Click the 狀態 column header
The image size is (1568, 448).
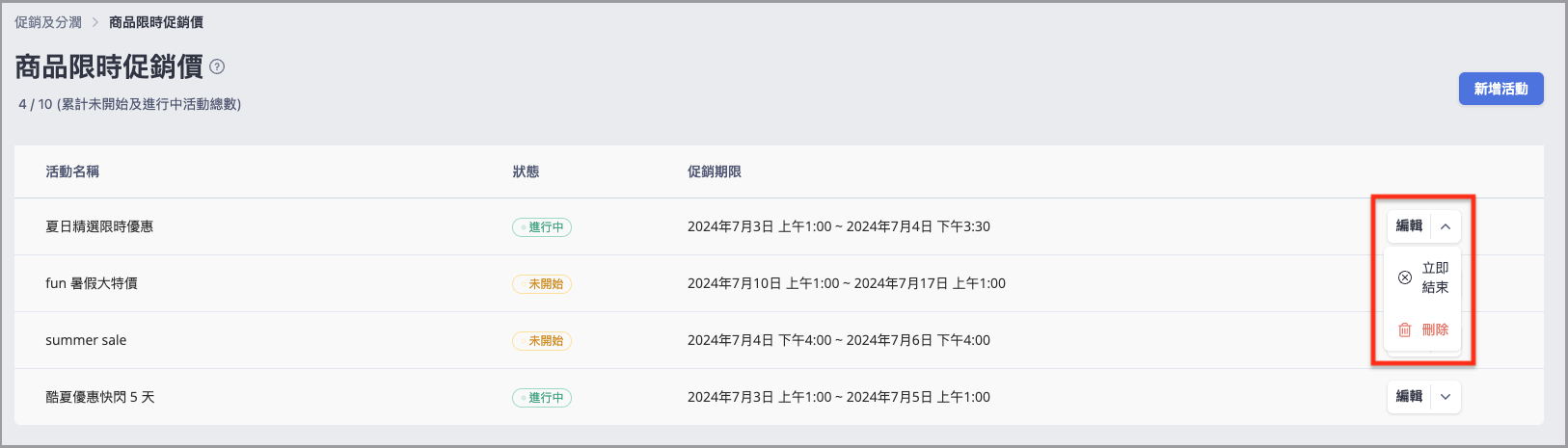coord(526,171)
